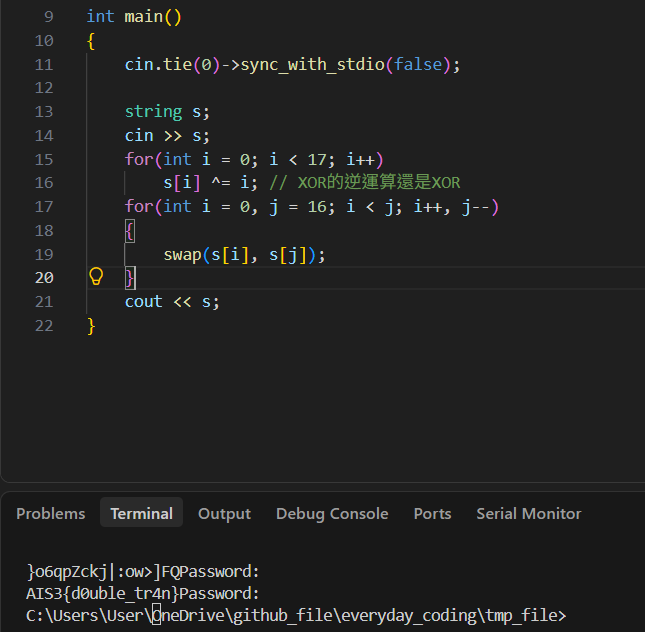Click the closing brace of main on line 22
This screenshot has height=632, width=645.
tap(91, 326)
